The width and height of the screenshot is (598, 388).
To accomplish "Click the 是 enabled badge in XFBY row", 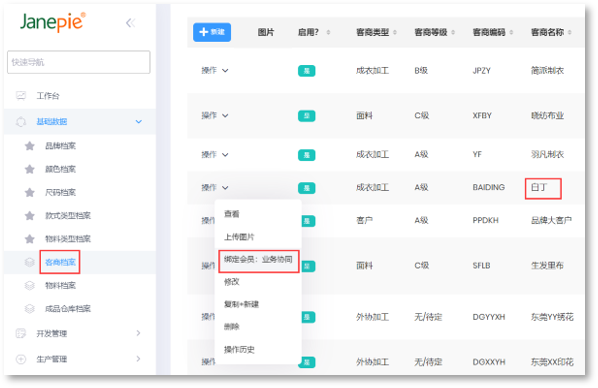I will (307, 116).
